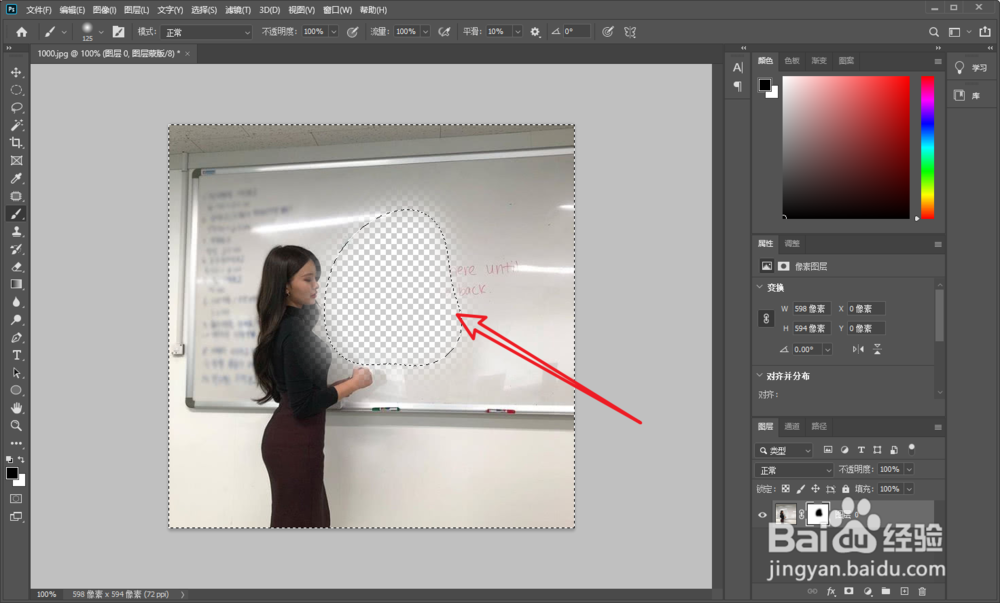Switch to the 调整 tab
Image resolution: width=1000 pixels, height=603 pixels.
791,243
